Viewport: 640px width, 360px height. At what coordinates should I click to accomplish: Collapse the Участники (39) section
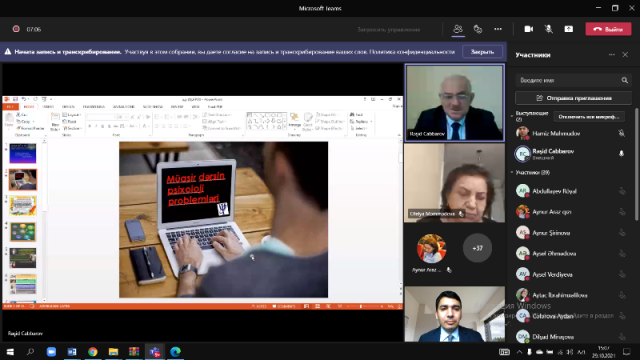click(512, 172)
